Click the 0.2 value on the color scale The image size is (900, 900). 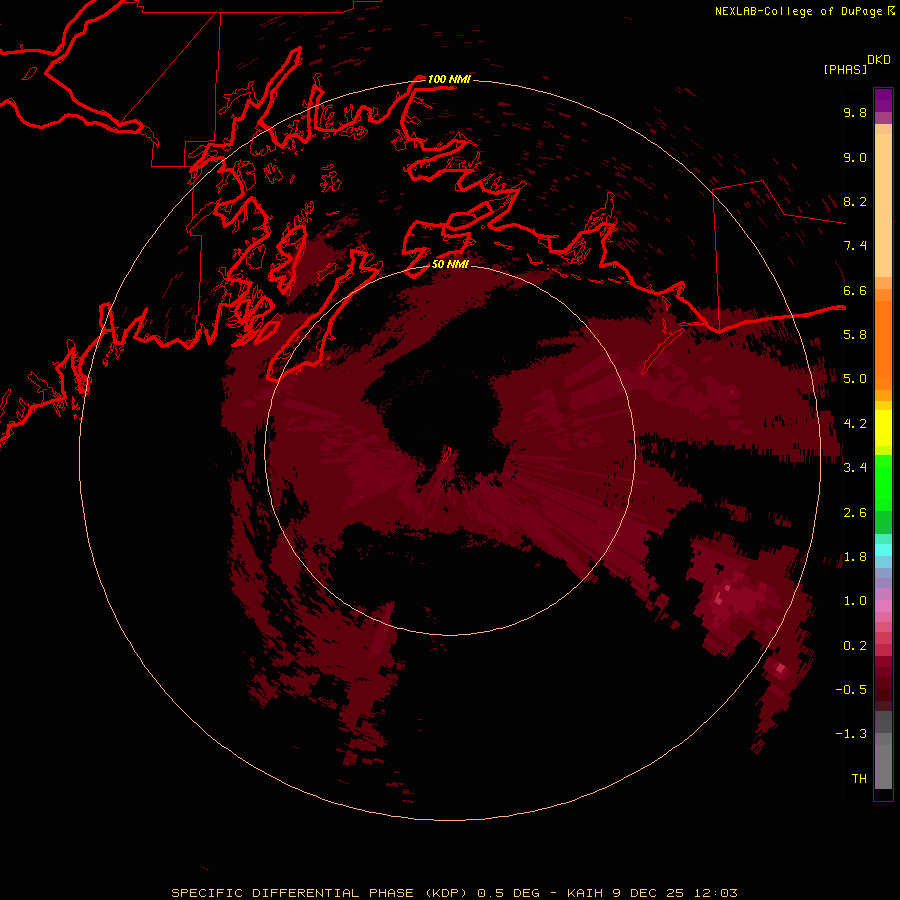coord(855,645)
